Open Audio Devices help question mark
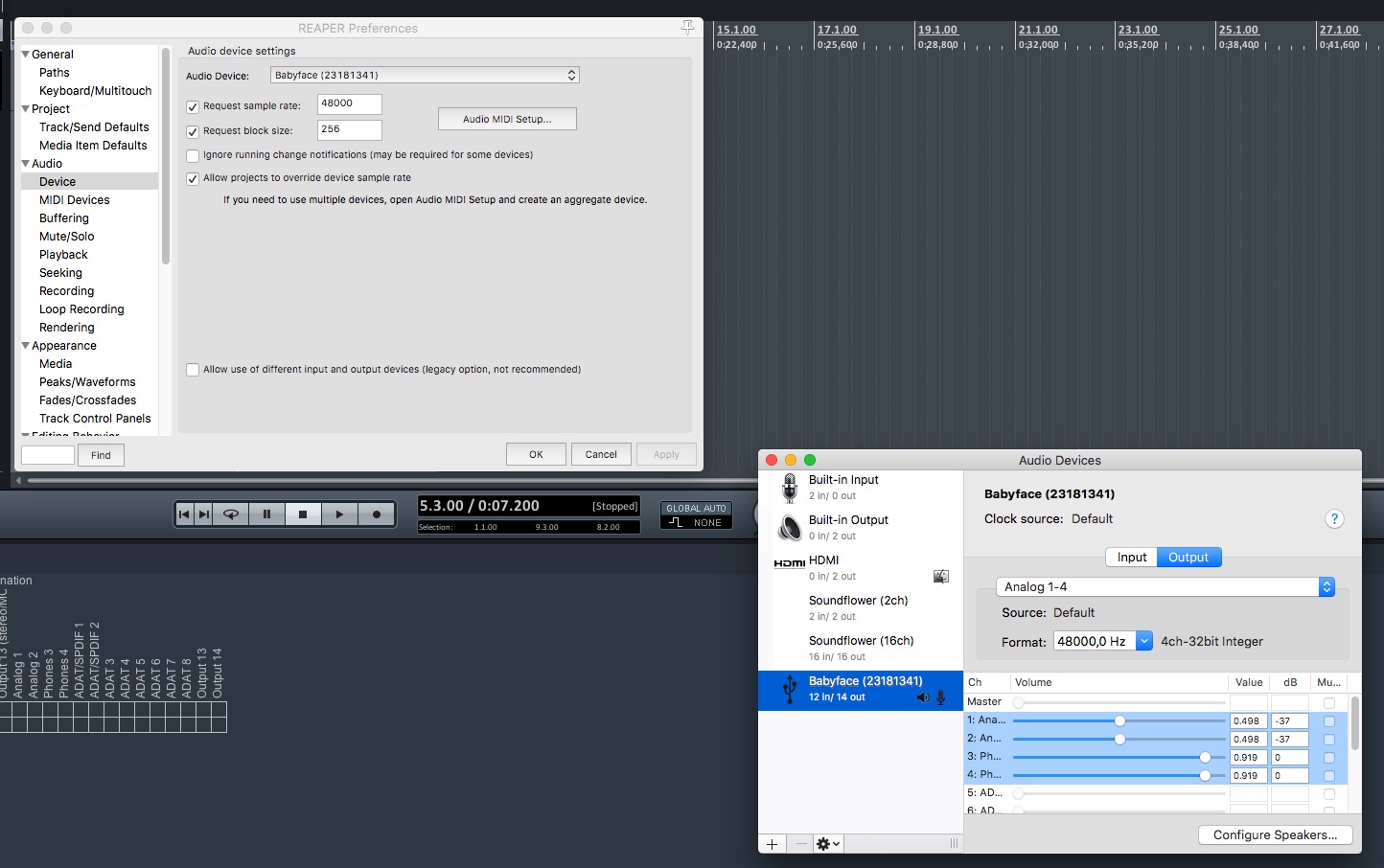 1334,519
